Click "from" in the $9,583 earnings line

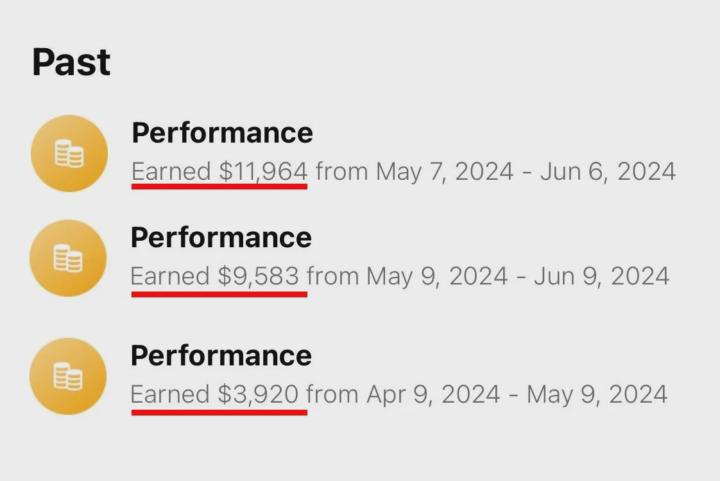333,276
